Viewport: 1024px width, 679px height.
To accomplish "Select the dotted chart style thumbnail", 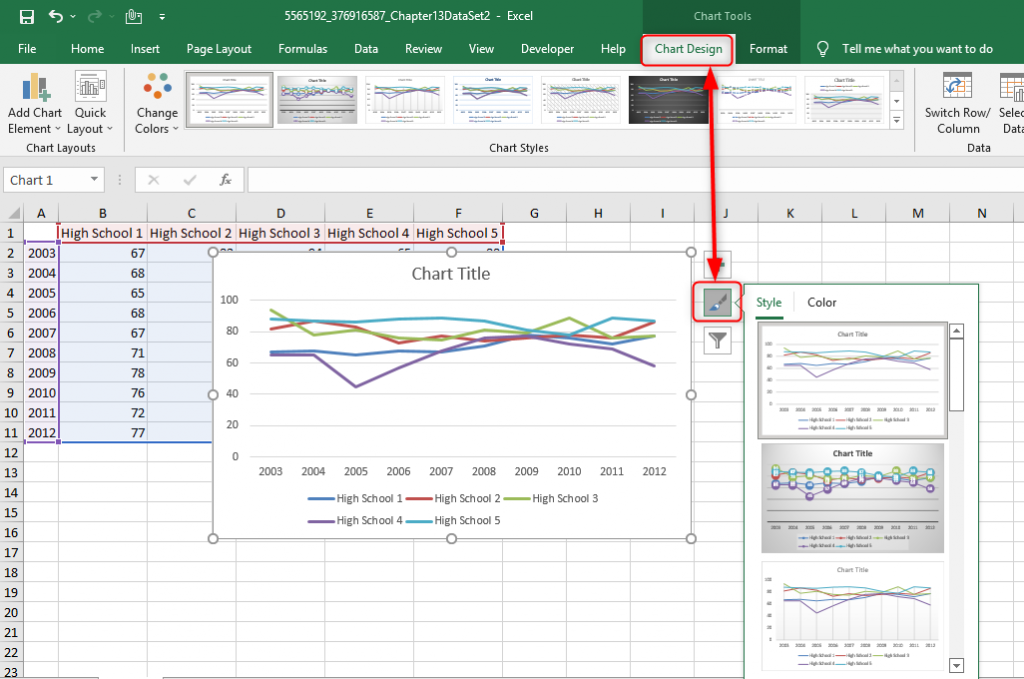I will (x=851, y=497).
